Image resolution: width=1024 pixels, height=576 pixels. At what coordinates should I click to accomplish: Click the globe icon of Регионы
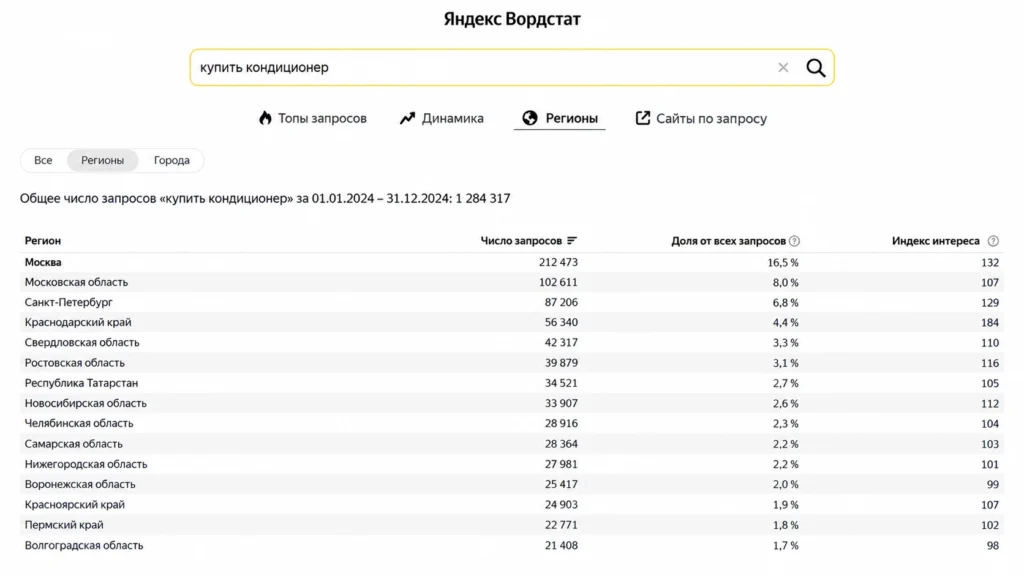coord(530,118)
